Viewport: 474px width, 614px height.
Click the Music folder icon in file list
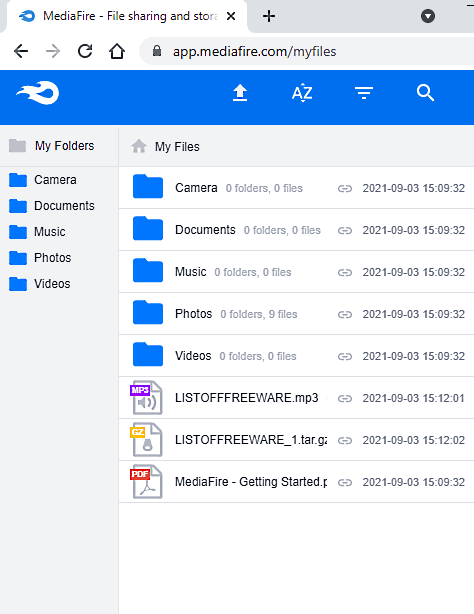[148, 271]
